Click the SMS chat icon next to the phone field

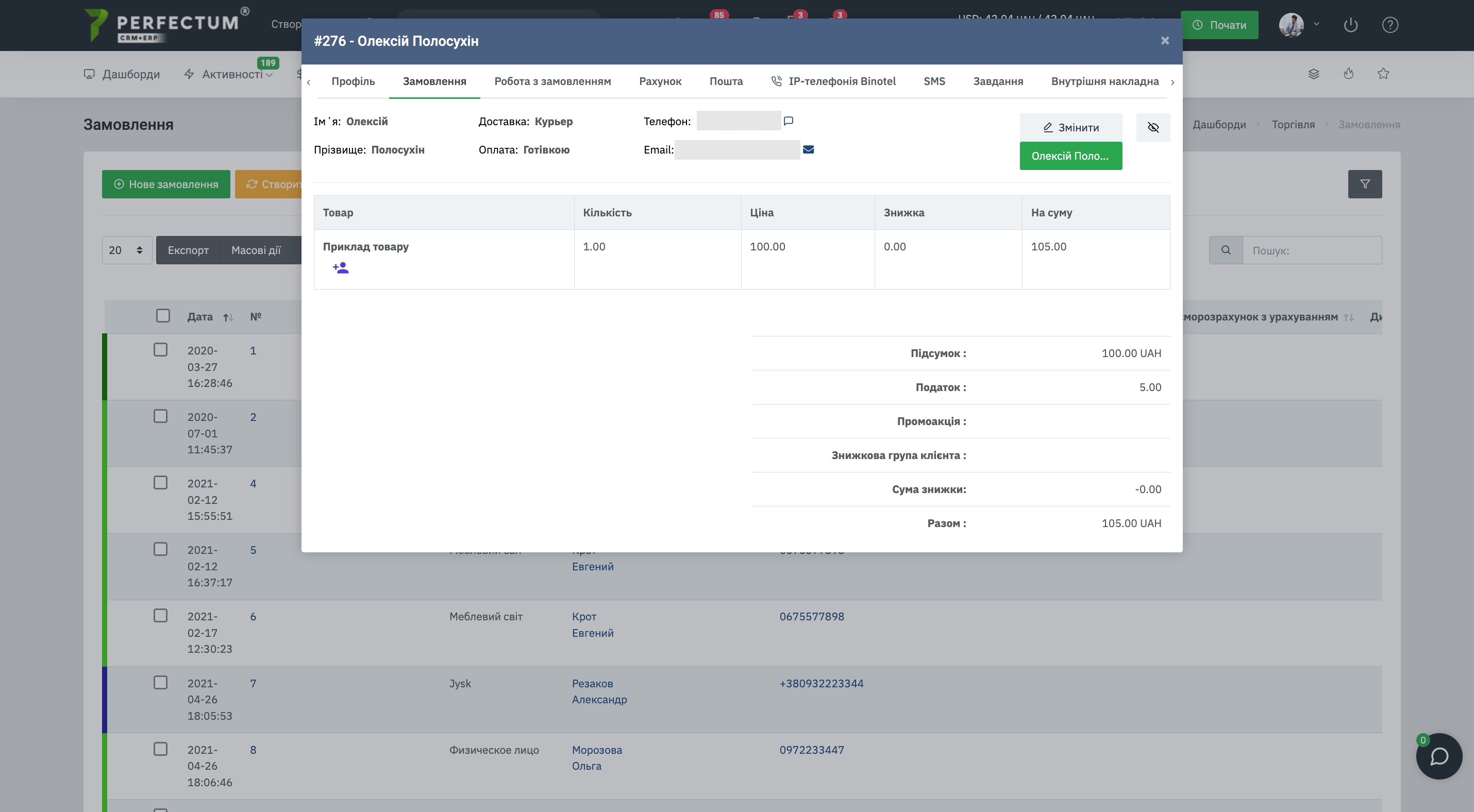pyautogui.click(x=788, y=121)
